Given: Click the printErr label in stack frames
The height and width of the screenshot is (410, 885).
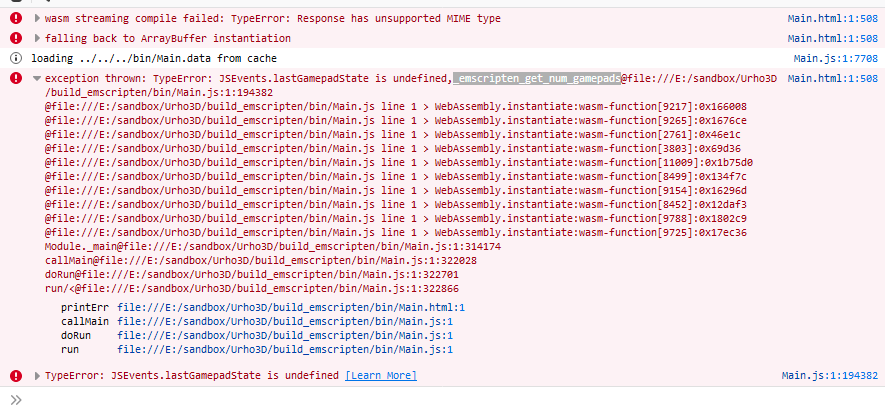Looking at the screenshot, I should [x=85, y=308].
